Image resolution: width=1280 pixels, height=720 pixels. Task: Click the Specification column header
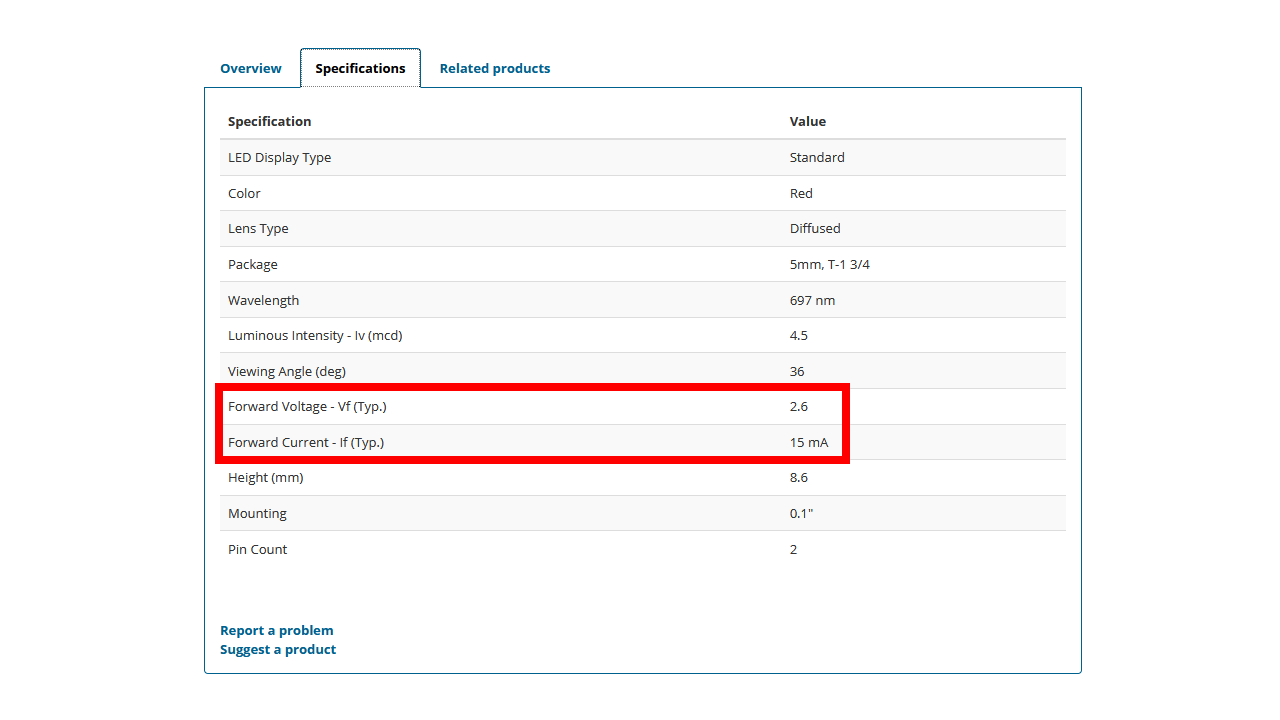coord(269,121)
